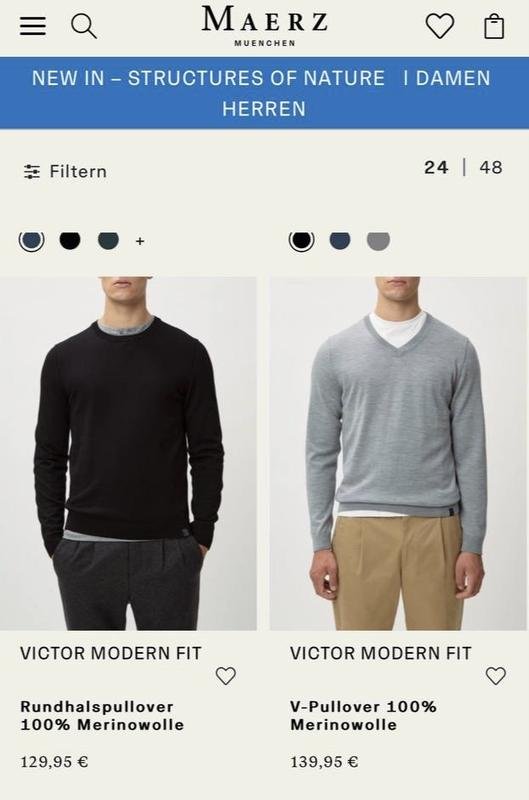Select black color for V-Pullover

301,240
